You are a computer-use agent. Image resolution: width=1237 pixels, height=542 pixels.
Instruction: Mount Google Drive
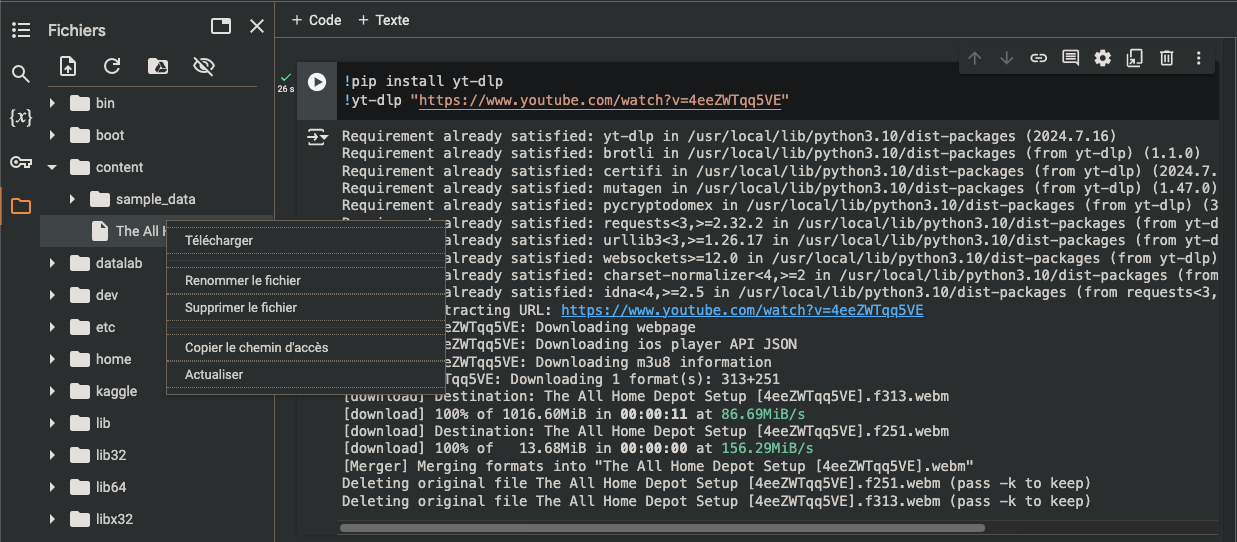point(158,66)
